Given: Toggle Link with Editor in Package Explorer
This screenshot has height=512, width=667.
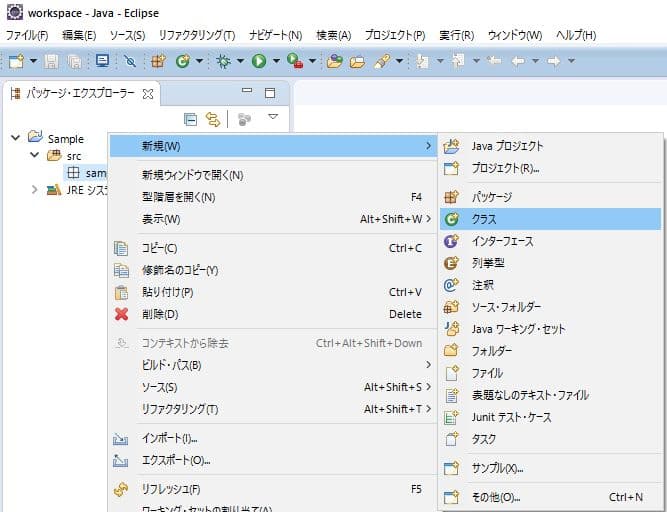Looking at the screenshot, I should point(212,119).
